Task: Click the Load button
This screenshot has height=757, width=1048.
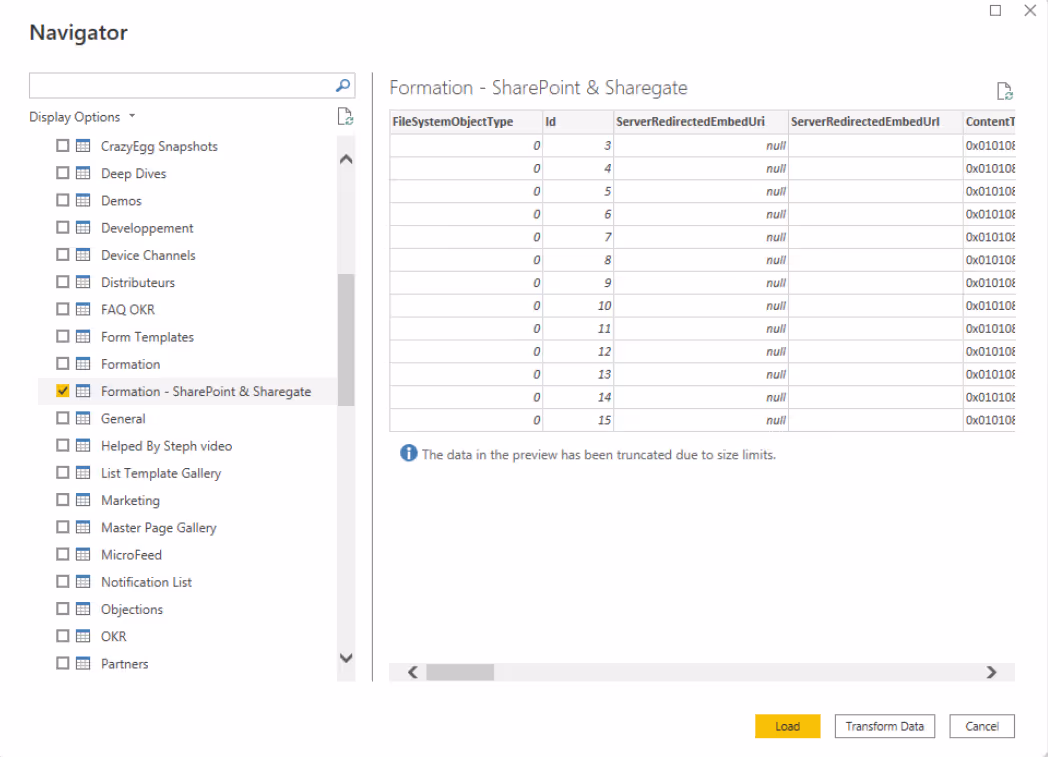Action: (x=787, y=726)
